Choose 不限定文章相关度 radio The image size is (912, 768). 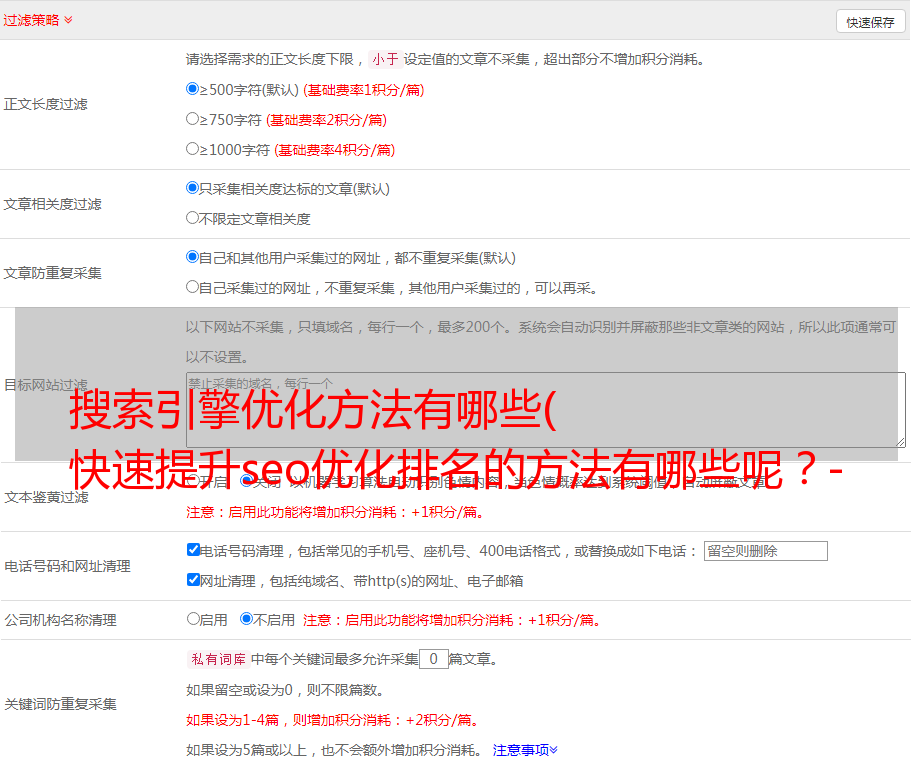pos(192,218)
